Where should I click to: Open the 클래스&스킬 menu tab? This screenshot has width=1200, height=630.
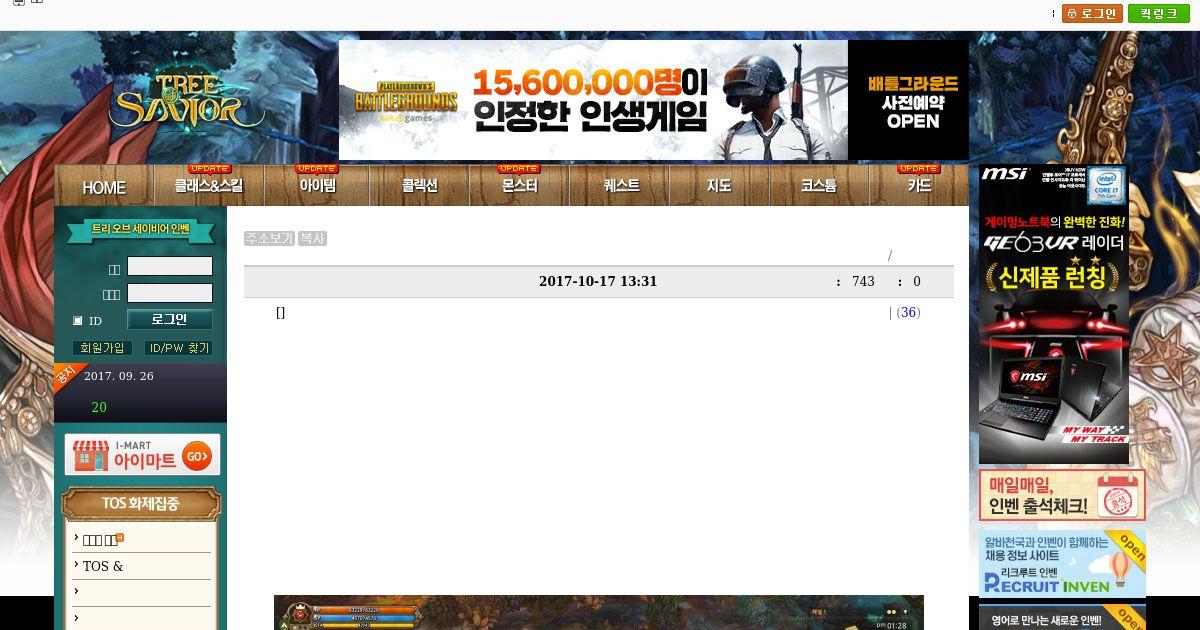click(x=209, y=186)
